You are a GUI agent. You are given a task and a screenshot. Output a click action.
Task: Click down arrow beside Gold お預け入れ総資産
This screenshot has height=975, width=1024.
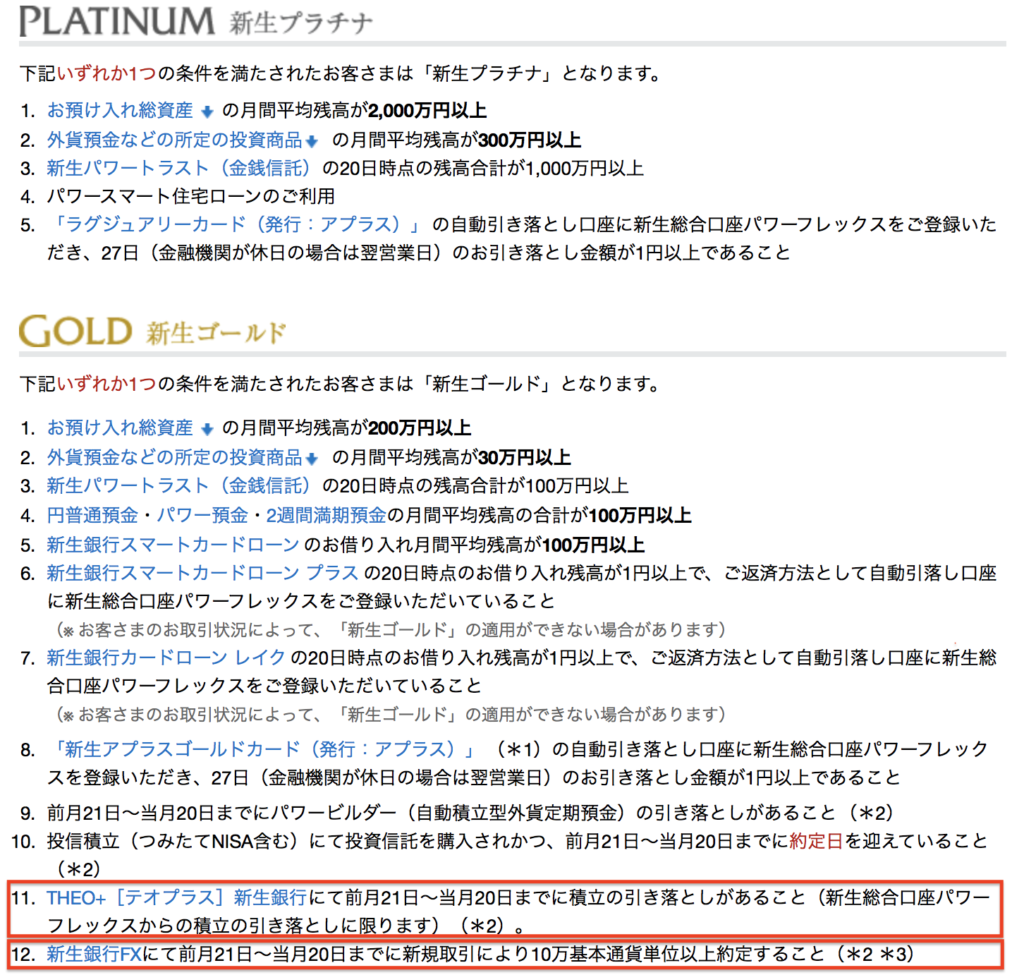tap(208, 429)
